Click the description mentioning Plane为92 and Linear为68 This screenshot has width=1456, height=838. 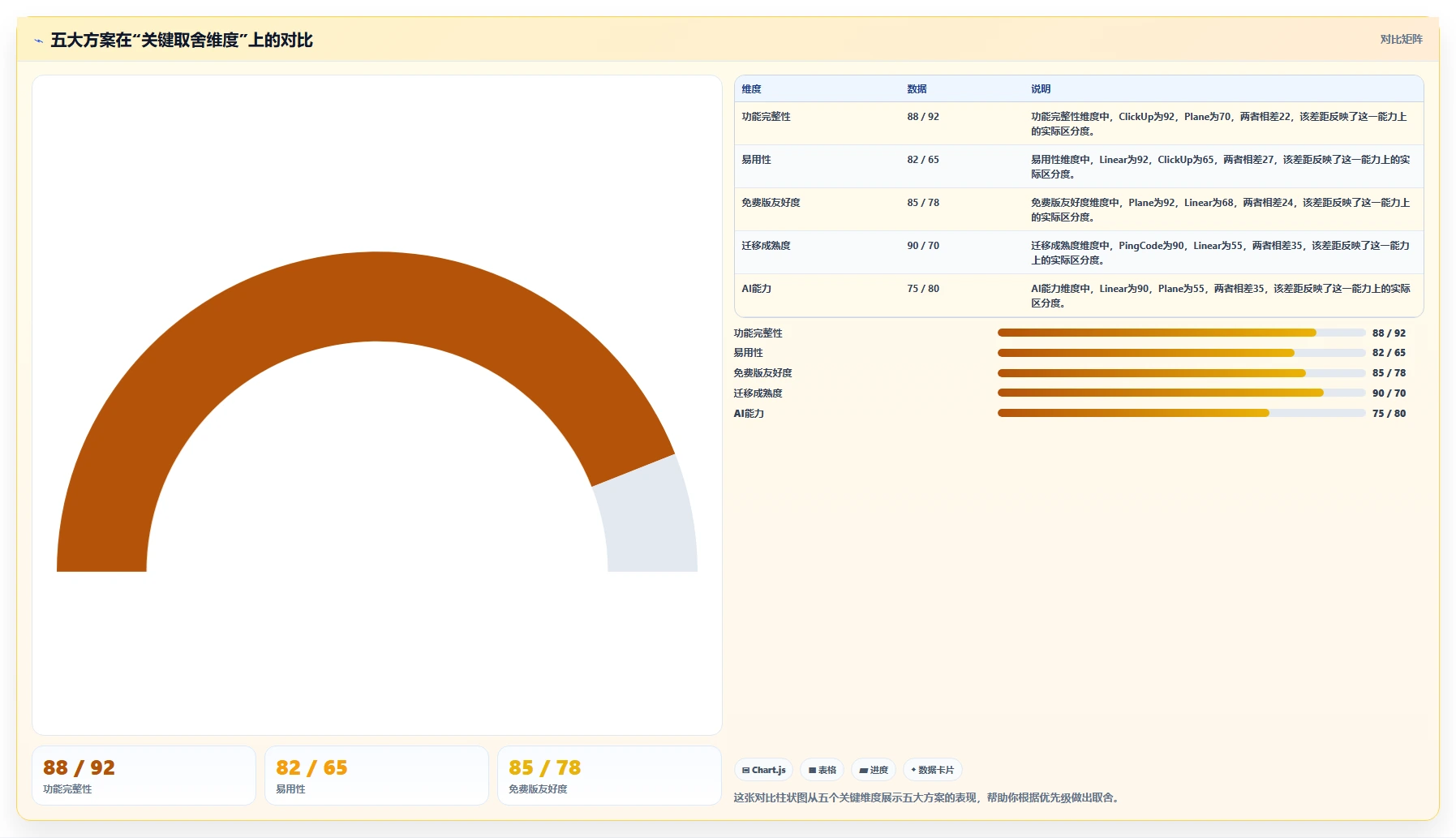pos(1220,210)
